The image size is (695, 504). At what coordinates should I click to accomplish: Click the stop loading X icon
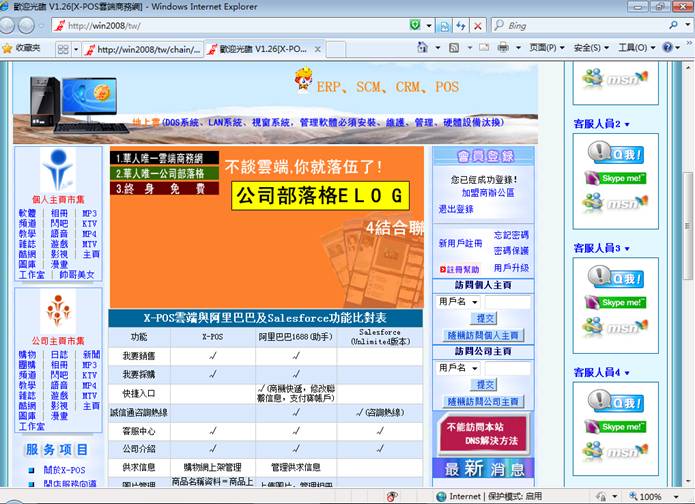click(x=477, y=25)
